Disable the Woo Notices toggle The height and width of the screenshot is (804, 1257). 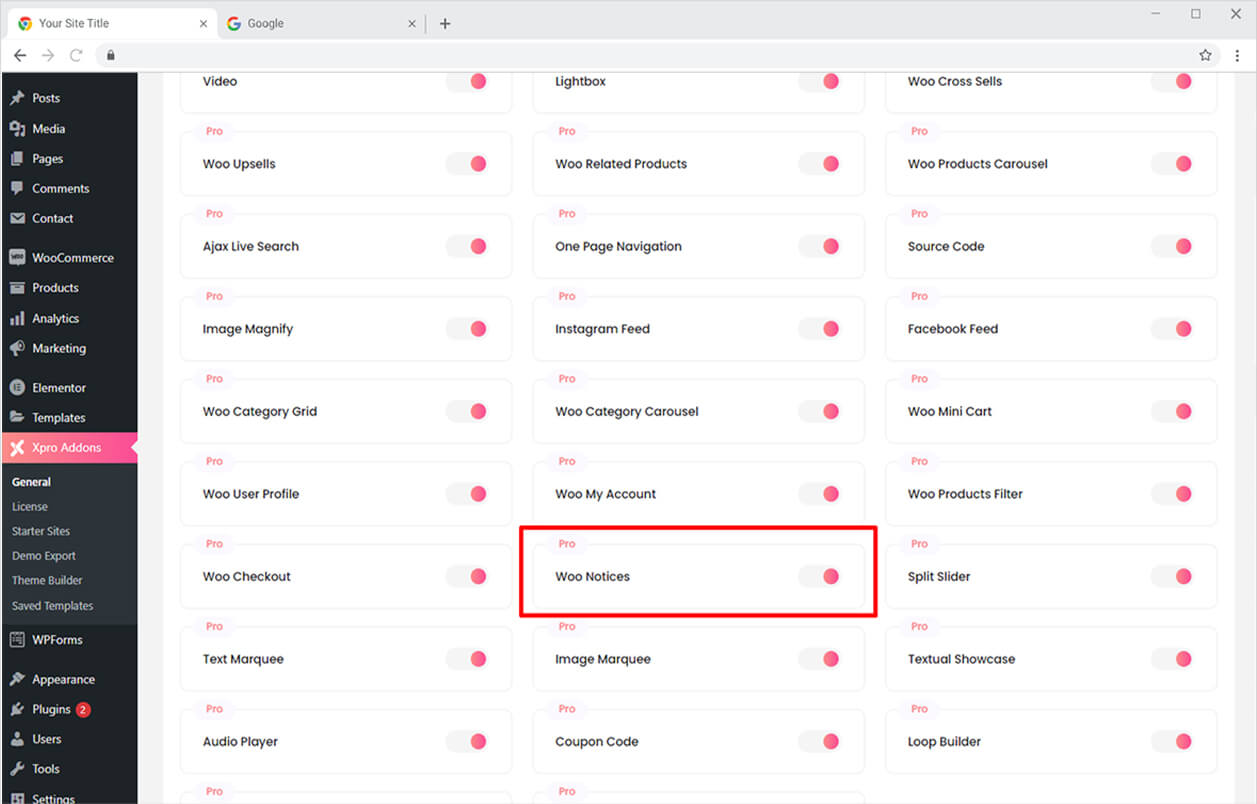[819, 576]
